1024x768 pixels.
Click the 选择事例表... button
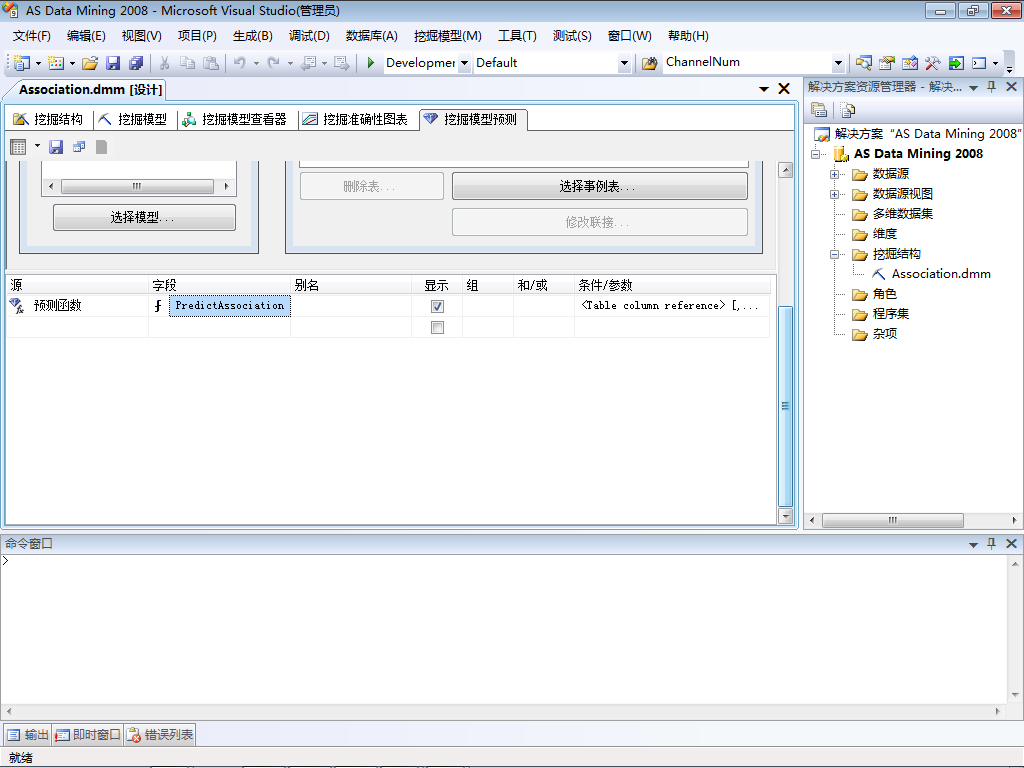pos(600,186)
